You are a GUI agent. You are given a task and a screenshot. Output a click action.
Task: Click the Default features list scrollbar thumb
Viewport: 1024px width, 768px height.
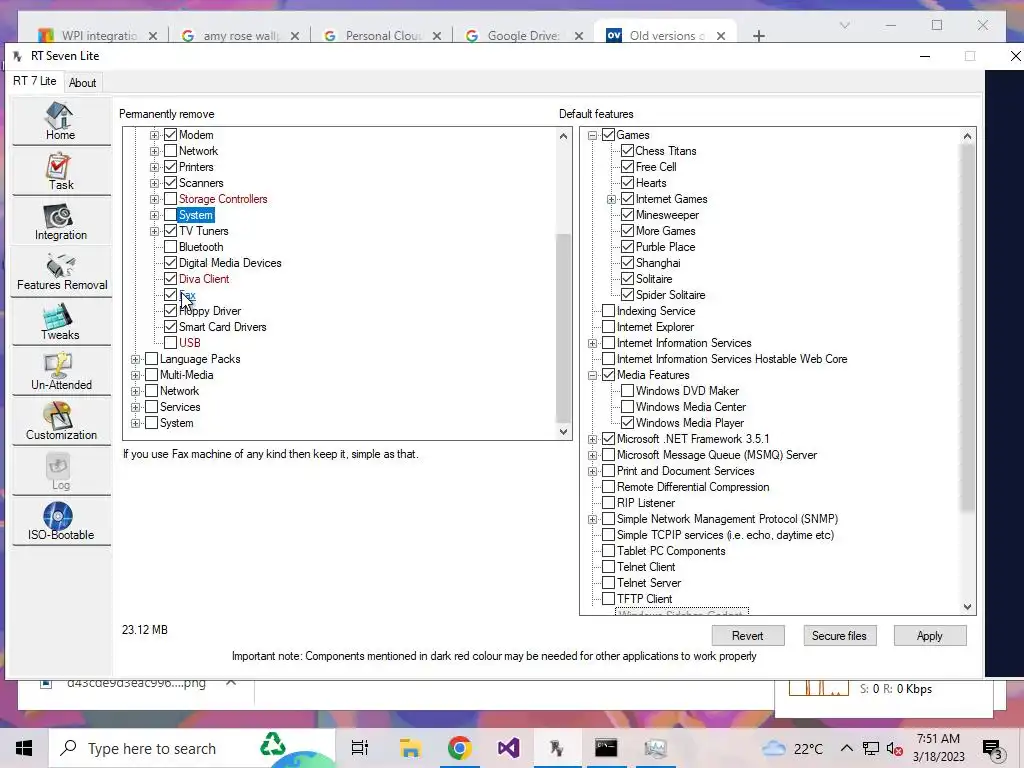pos(967,328)
